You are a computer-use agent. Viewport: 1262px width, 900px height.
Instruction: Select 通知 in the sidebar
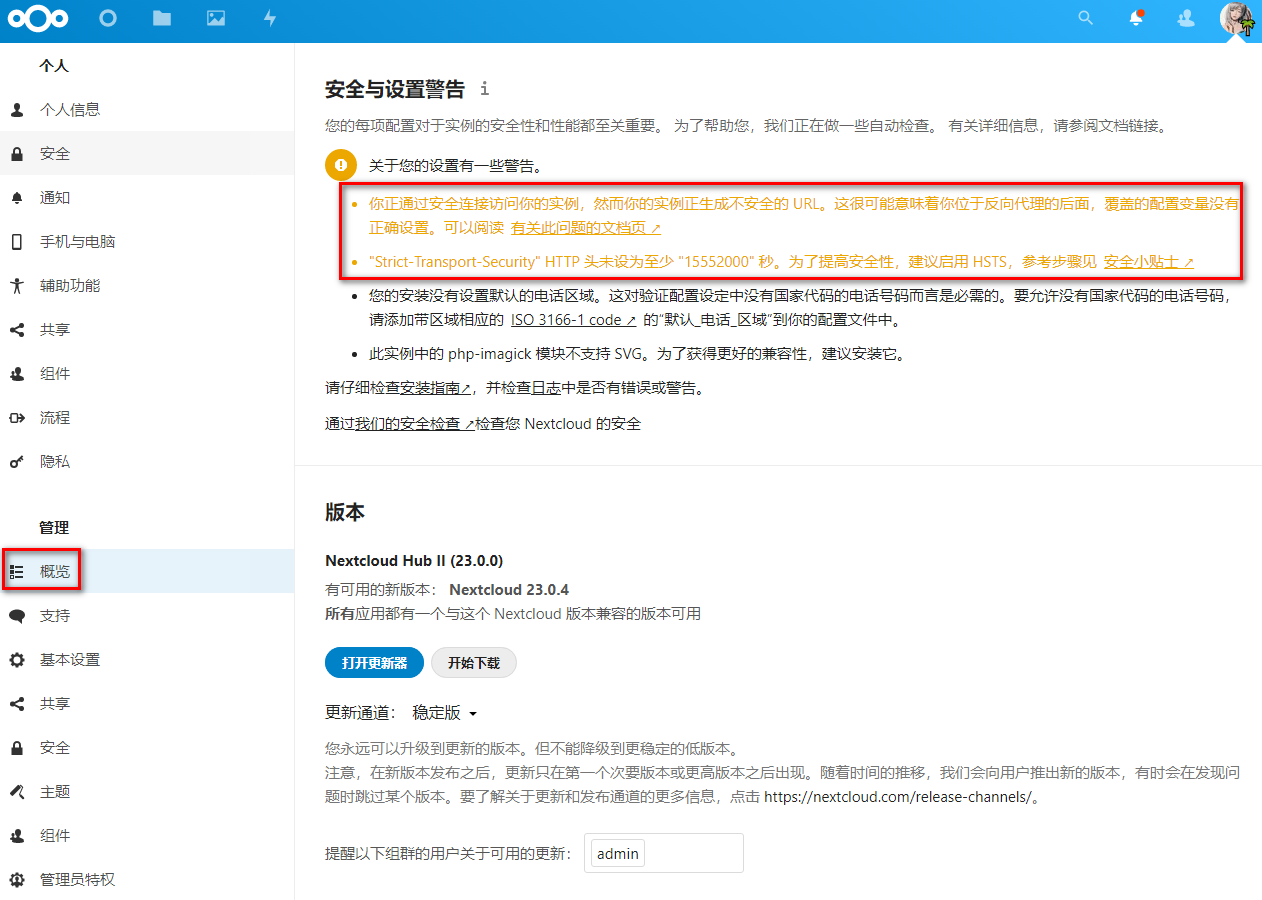(x=55, y=197)
